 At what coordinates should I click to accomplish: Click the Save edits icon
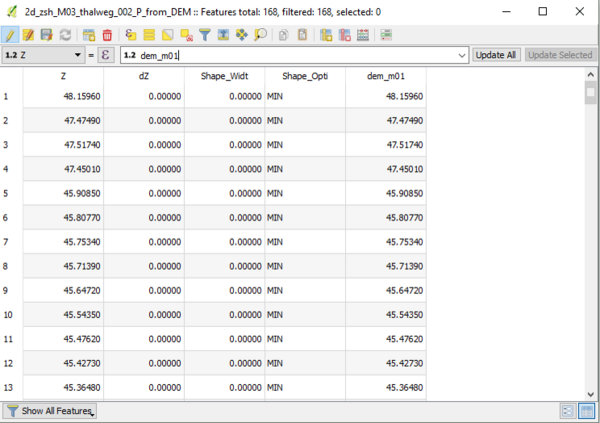[45, 35]
